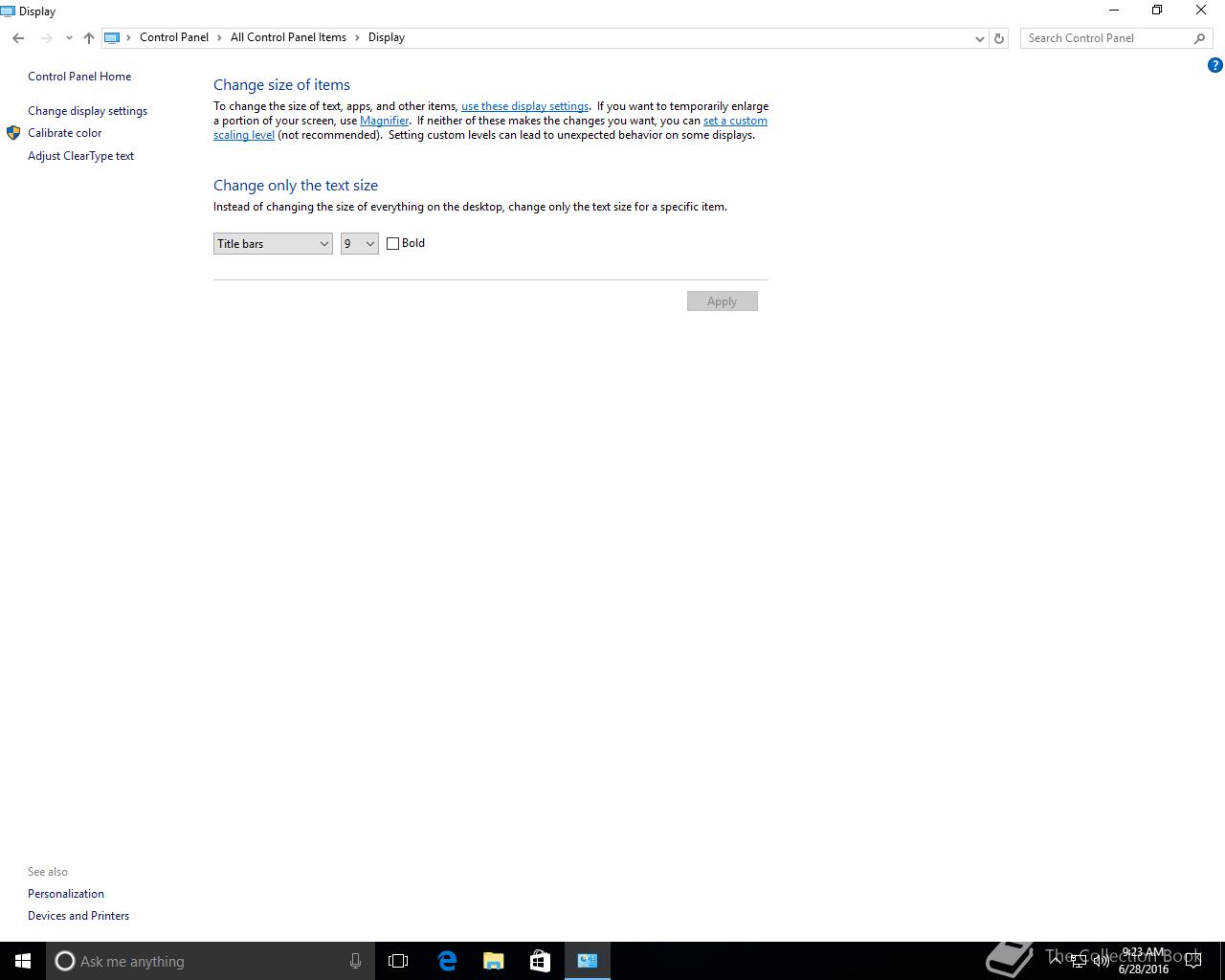
Task: Open the font size 9 dropdown
Action: [360, 244]
